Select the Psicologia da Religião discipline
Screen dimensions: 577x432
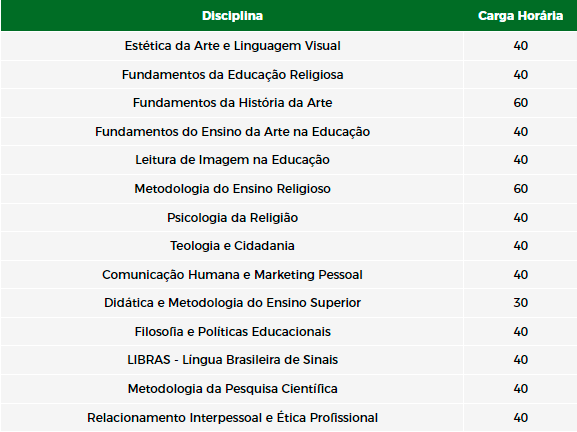click(232, 217)
